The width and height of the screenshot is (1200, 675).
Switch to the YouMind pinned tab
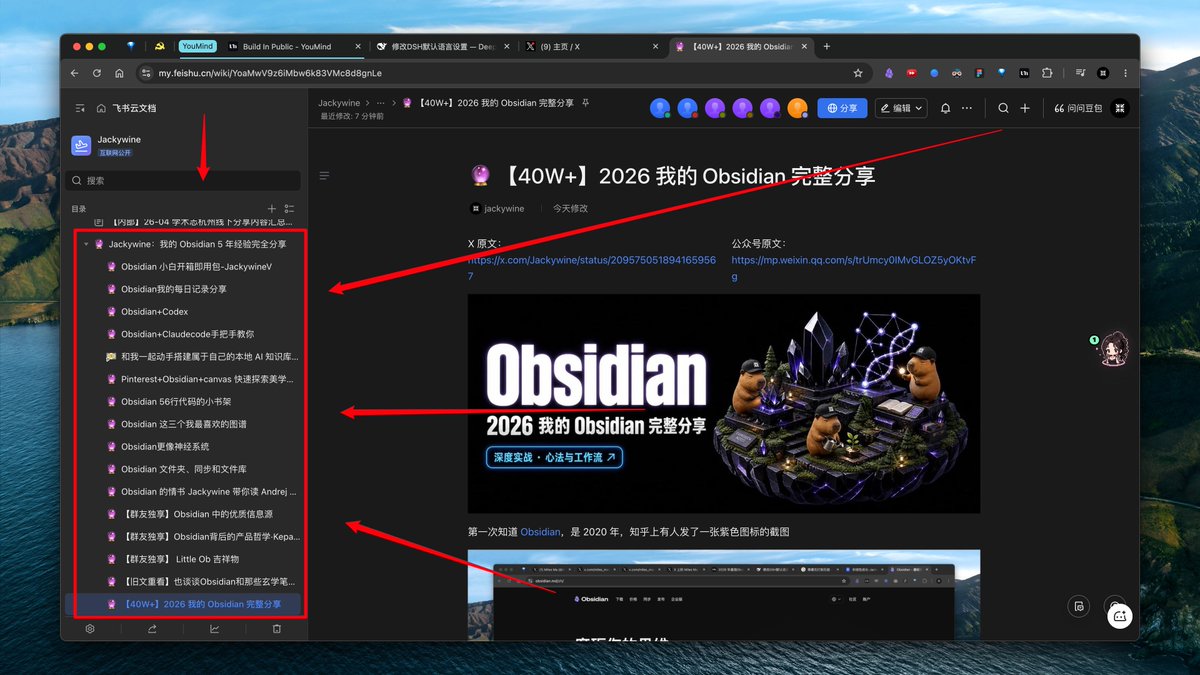coord(197,46)
